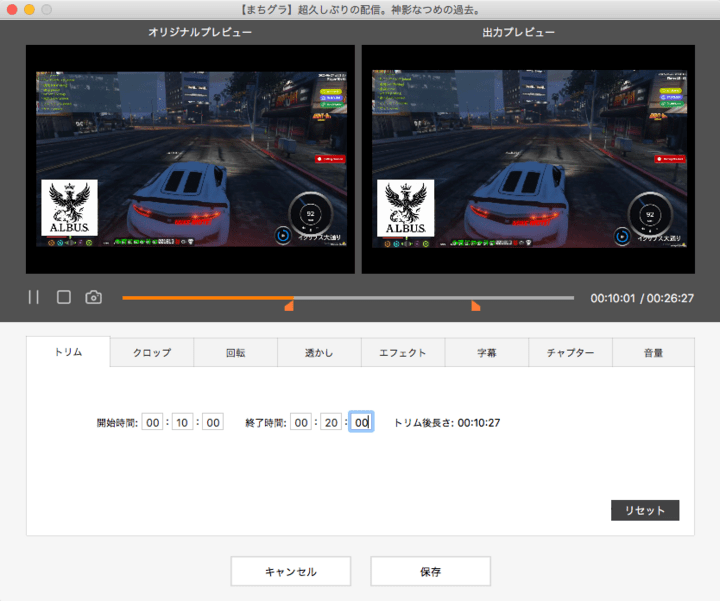Click the trim start marker on the timeline
The height and width of the screenshot is (601, 720).
tap(289, 305)
